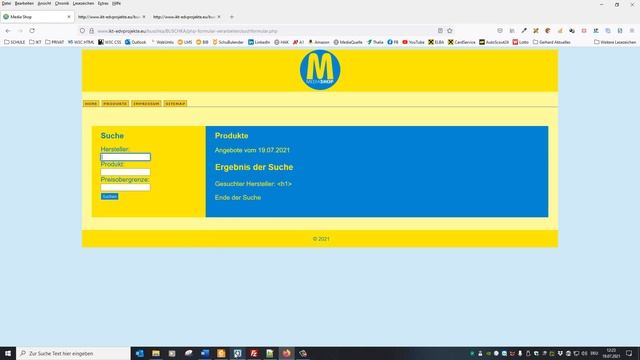Click the site security padlock icon
This screenshot has height=360, width=640.
tap(91, 31)
